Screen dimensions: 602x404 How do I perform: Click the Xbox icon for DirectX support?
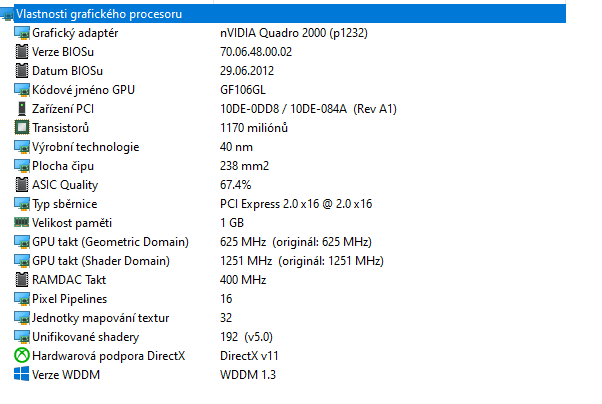(21, 356)
